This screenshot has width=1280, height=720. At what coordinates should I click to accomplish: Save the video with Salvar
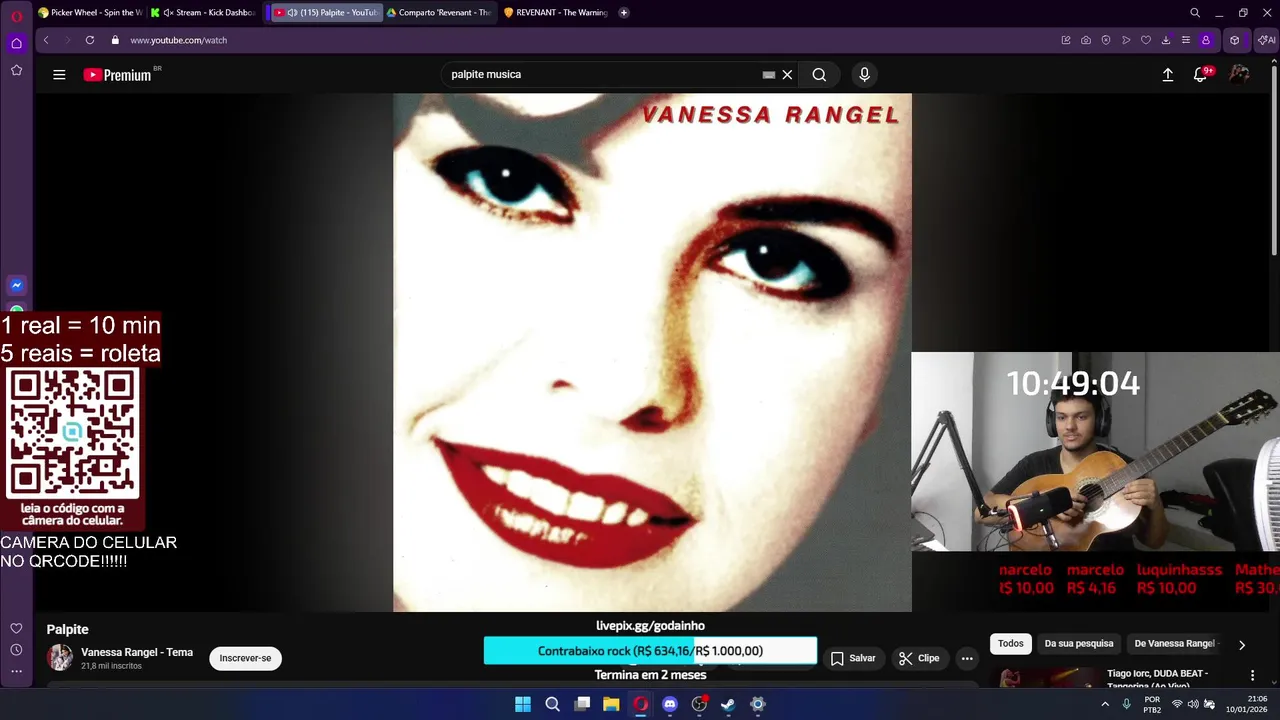tap(852, 658)
